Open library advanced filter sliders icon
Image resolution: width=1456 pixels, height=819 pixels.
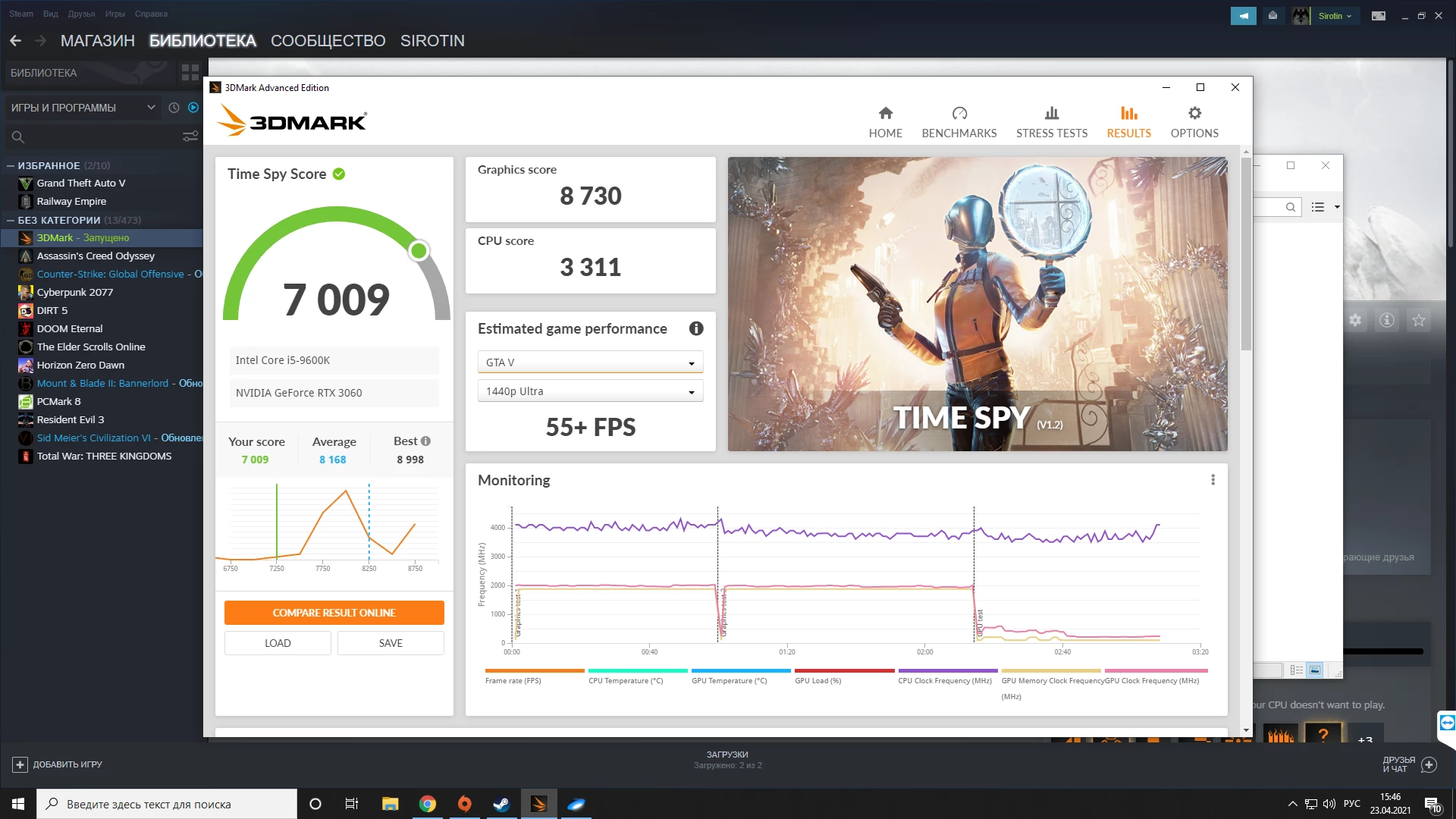tap(190, 136)
